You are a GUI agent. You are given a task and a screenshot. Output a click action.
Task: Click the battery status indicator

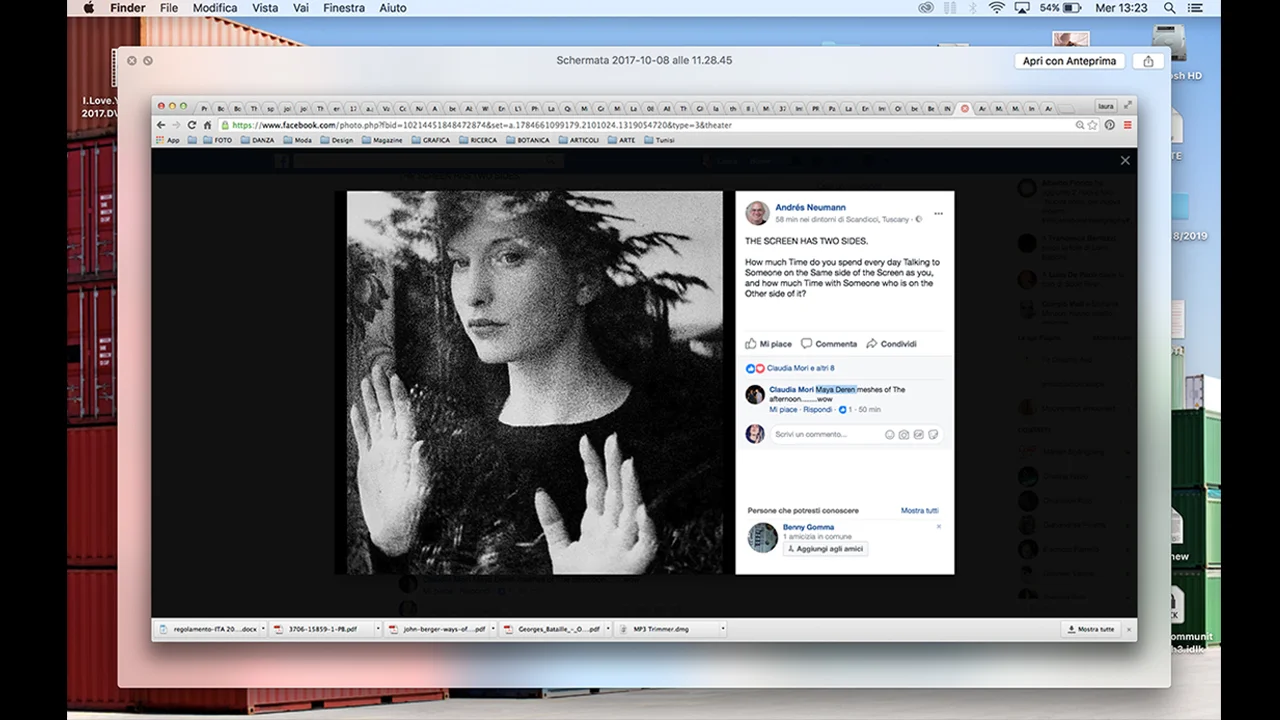pos(1060,8)
